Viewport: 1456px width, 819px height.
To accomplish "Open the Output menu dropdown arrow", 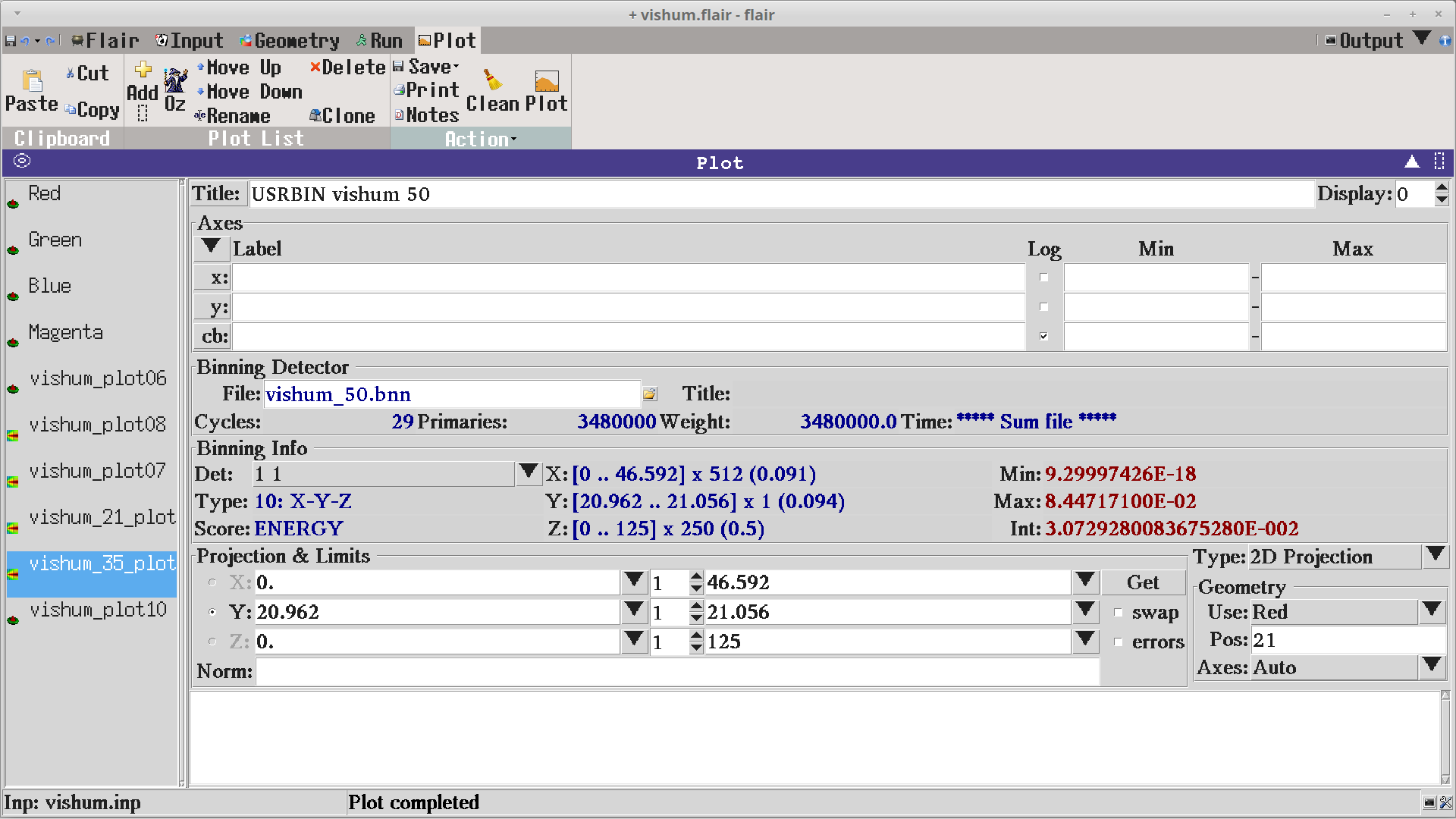I will coord(1423,38).
